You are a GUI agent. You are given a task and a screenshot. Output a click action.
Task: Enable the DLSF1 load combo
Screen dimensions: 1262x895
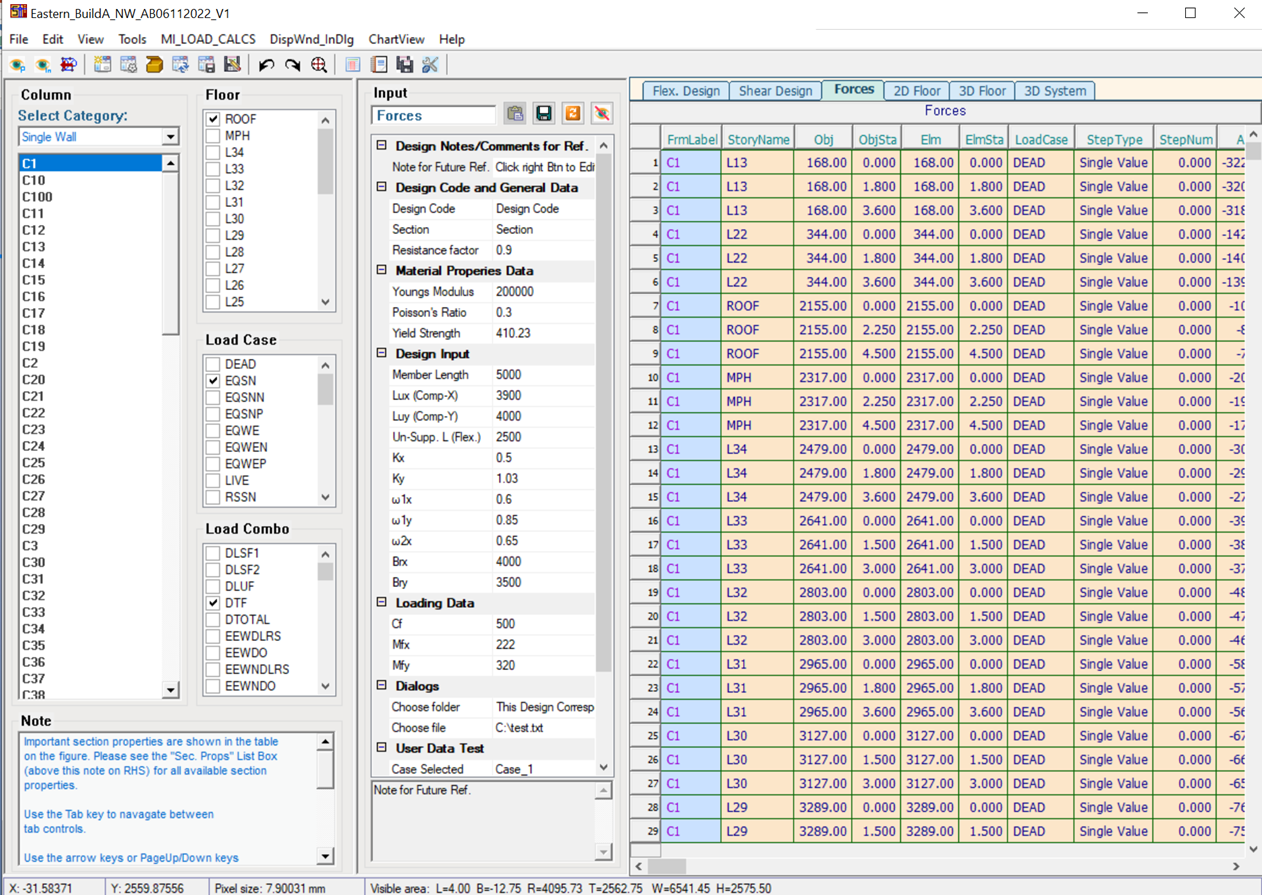212,552
